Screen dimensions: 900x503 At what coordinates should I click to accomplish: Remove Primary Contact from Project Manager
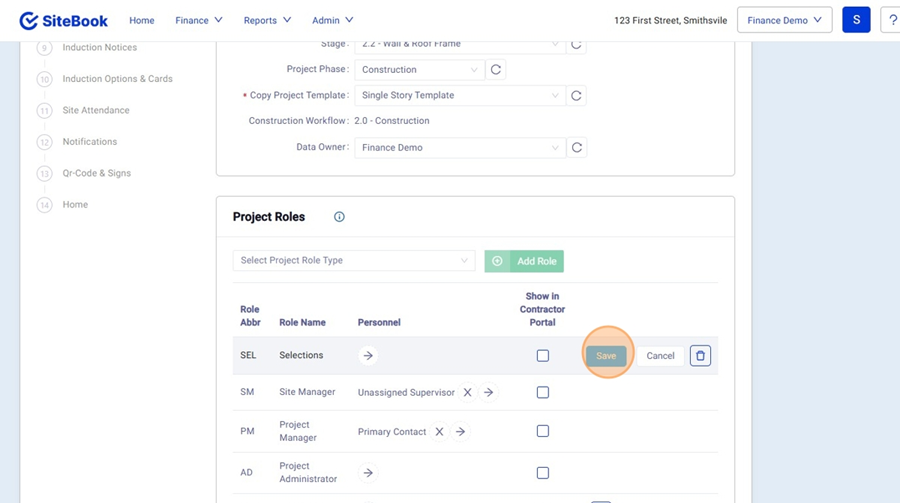point(439,432)
